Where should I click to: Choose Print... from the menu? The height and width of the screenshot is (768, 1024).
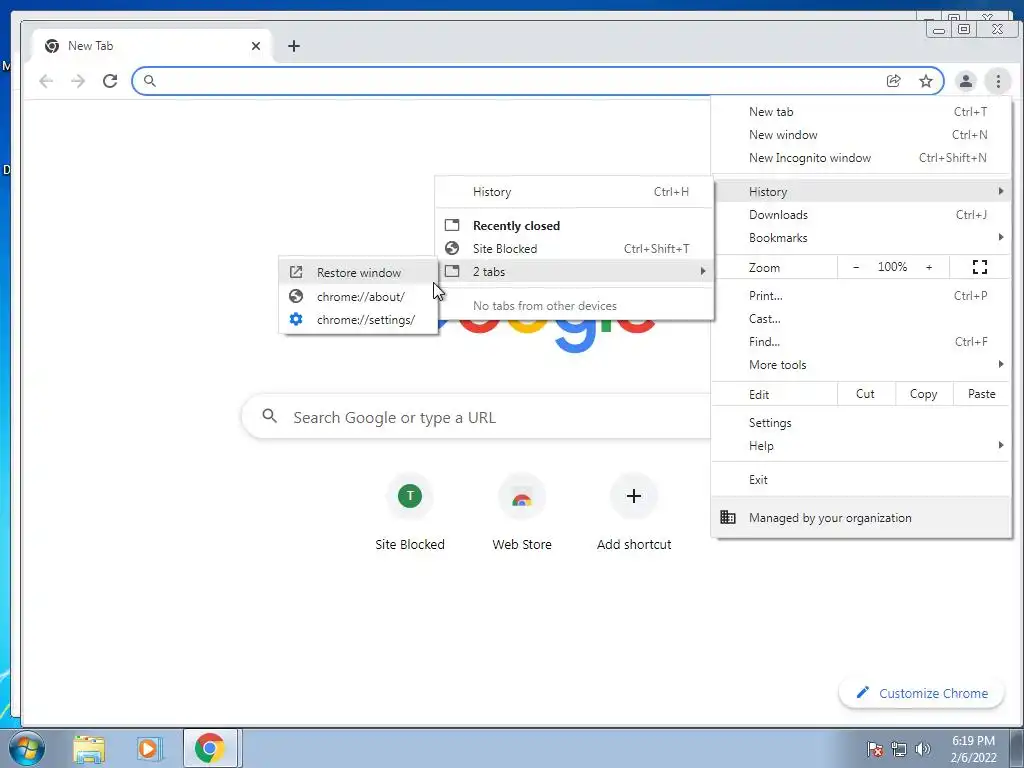coord(861,296)
